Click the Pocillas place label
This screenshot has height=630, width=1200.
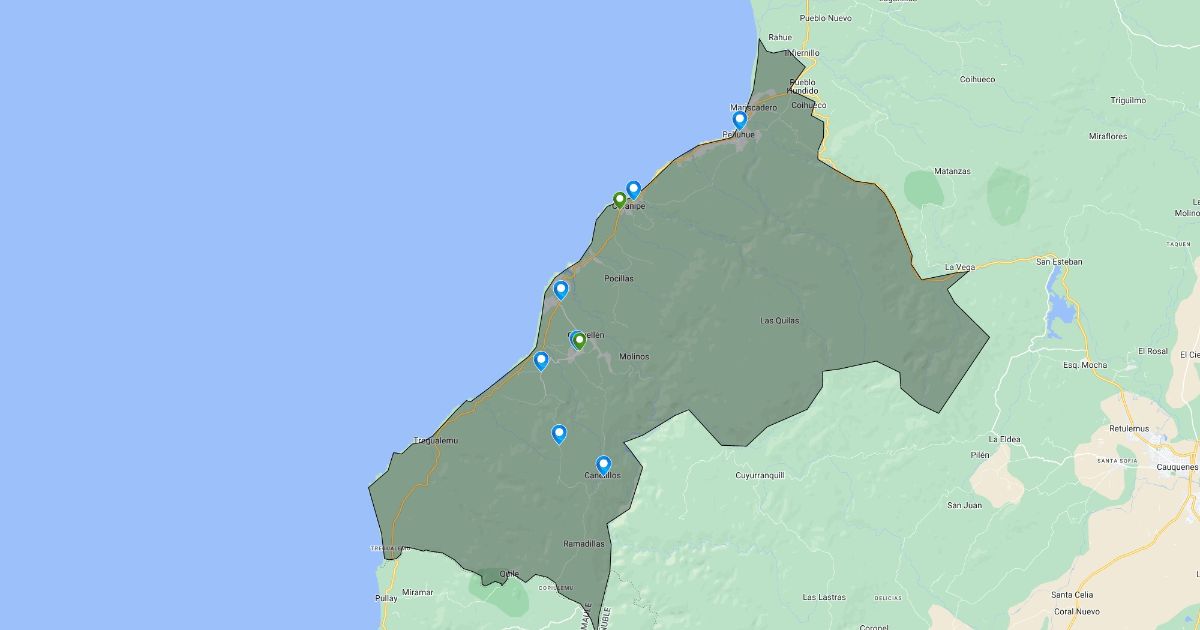tap(619, 279)
